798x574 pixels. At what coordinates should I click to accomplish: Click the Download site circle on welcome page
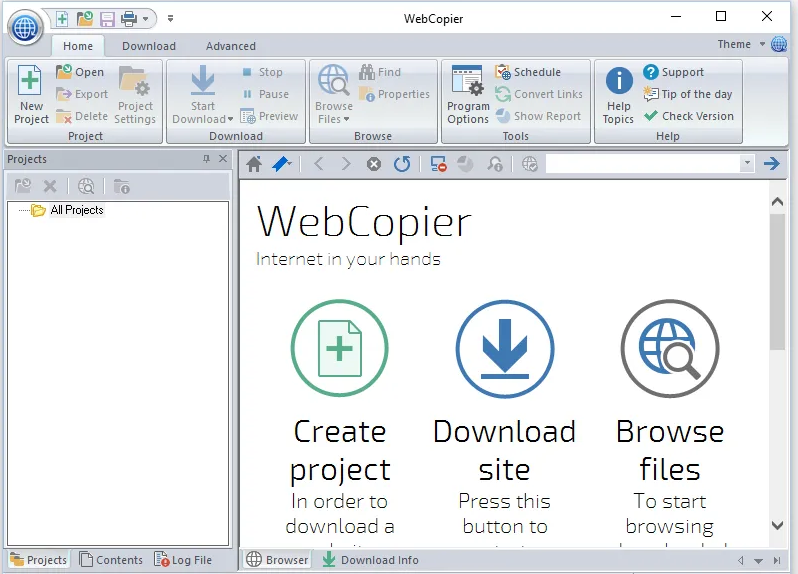[x=504, y=348]
